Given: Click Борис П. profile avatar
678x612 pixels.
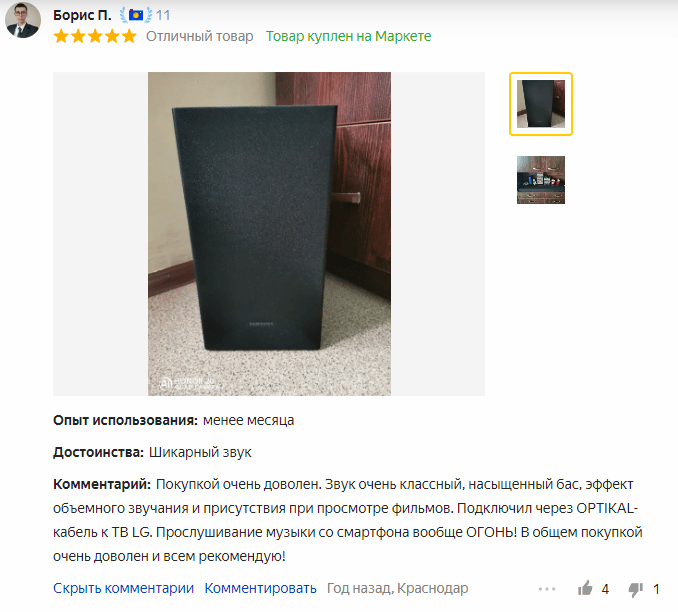Looking at the screenshot, I should pyautogui.click(x=23, y=20).
